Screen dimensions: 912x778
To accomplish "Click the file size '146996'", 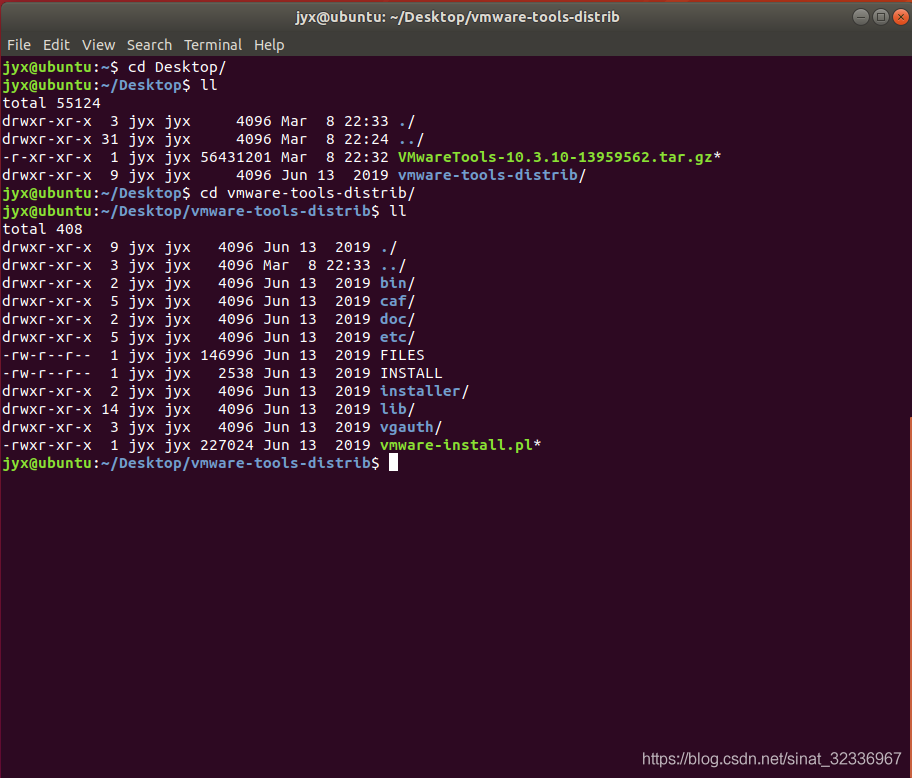I will click(x=227, y=355).
